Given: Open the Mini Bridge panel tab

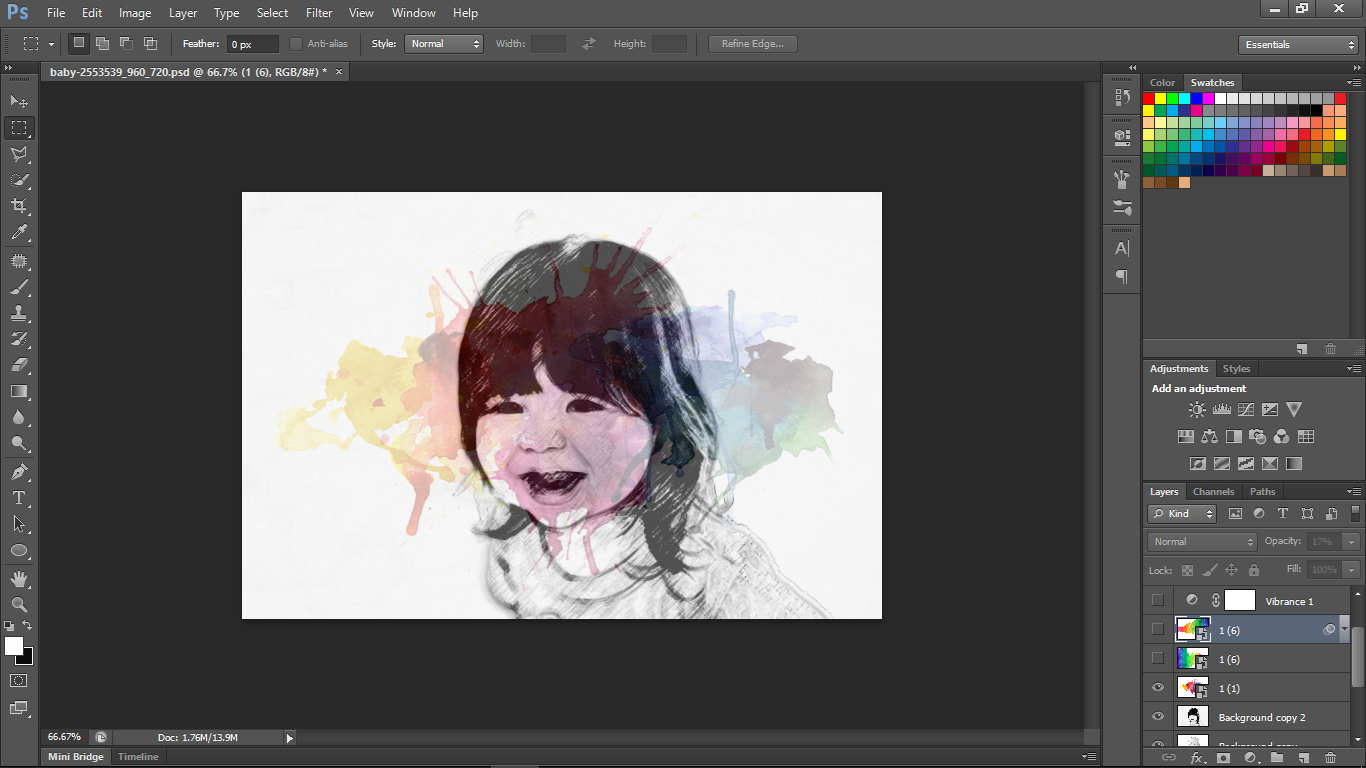Looking at the screenshot, I should (76, 757).
